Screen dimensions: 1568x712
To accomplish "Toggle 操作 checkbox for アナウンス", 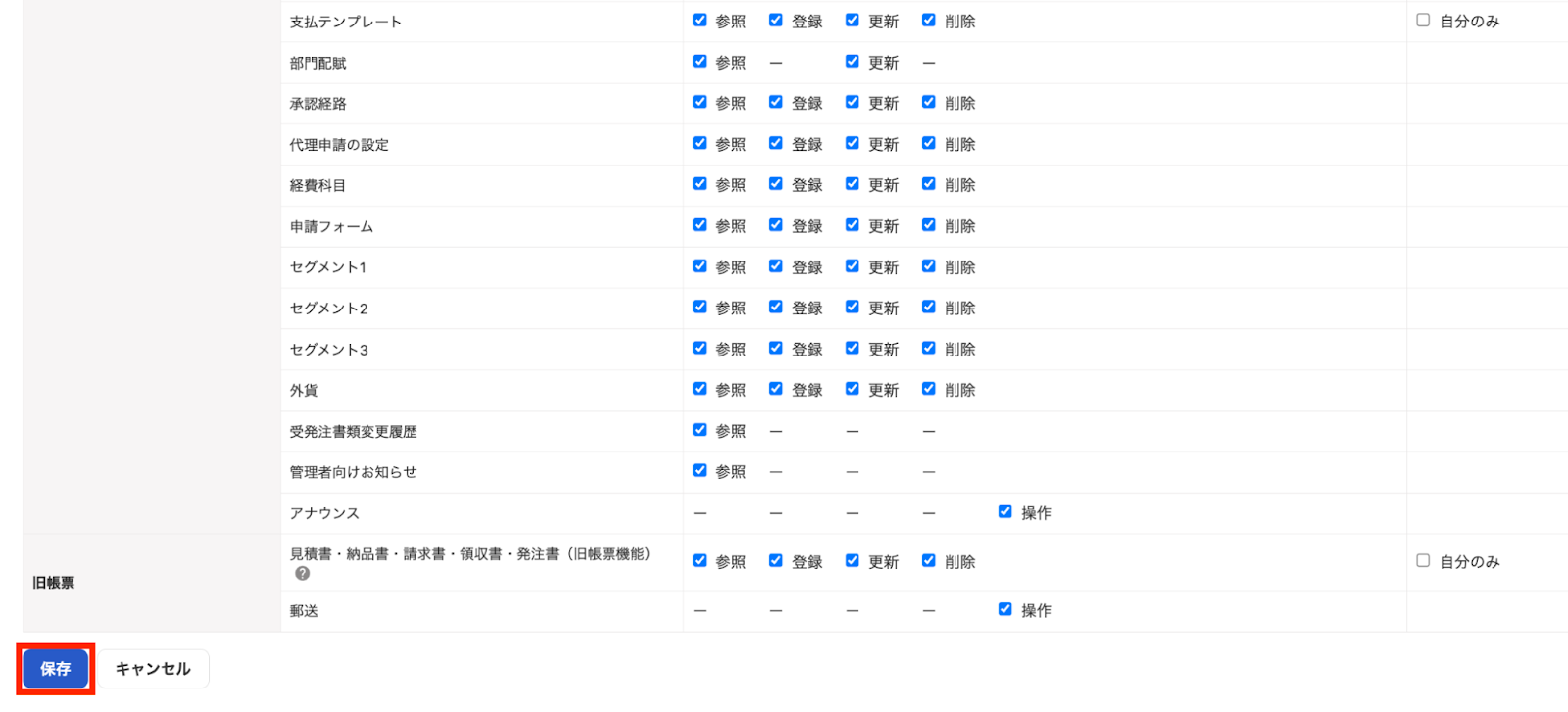I will 1005,512.
